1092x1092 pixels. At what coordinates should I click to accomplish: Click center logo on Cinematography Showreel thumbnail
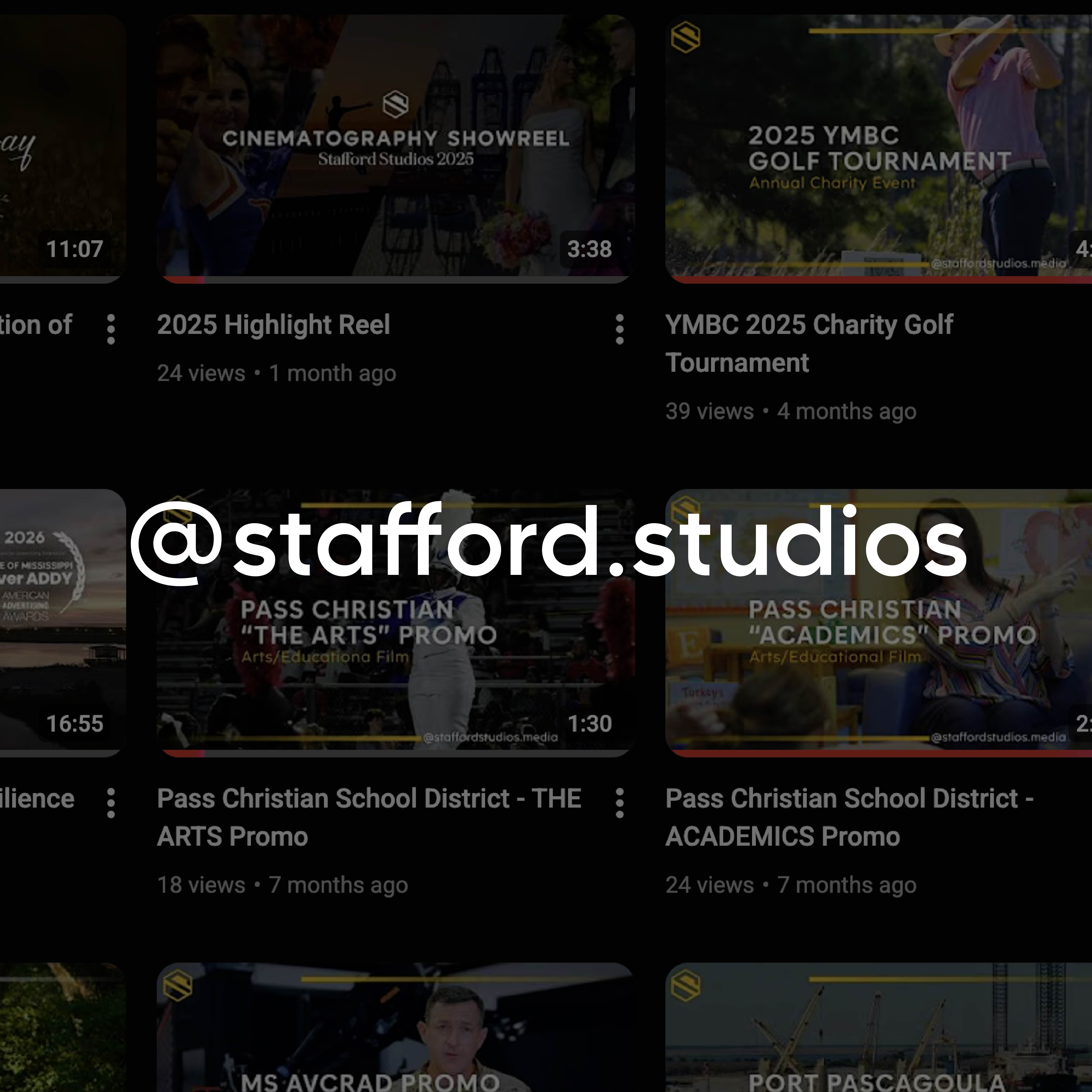tap(395, 104)
